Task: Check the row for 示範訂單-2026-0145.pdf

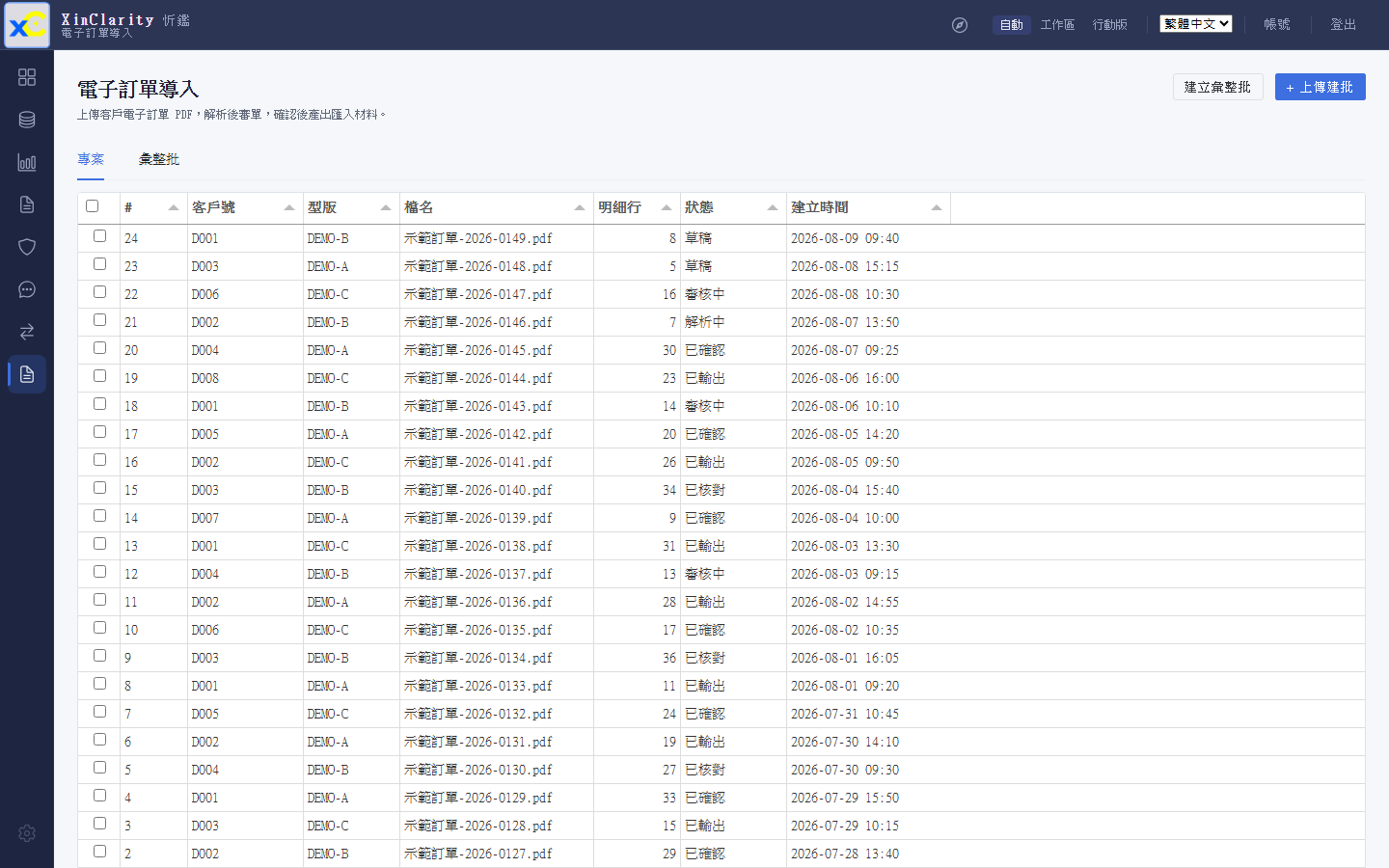Action: point(99,347)
